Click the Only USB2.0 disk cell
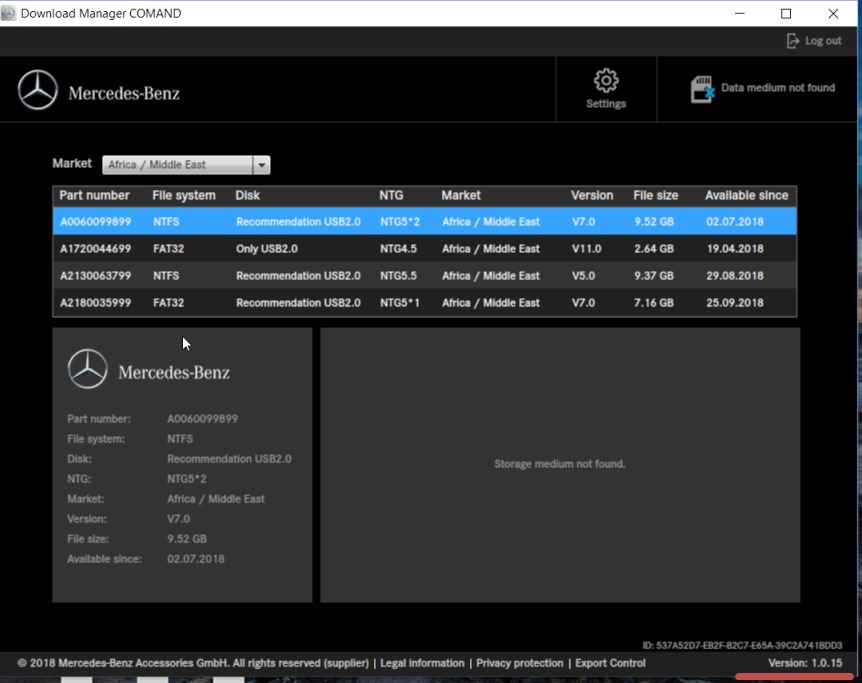The image size is (862, 683). pyautogui.click(x=267, y=249)
